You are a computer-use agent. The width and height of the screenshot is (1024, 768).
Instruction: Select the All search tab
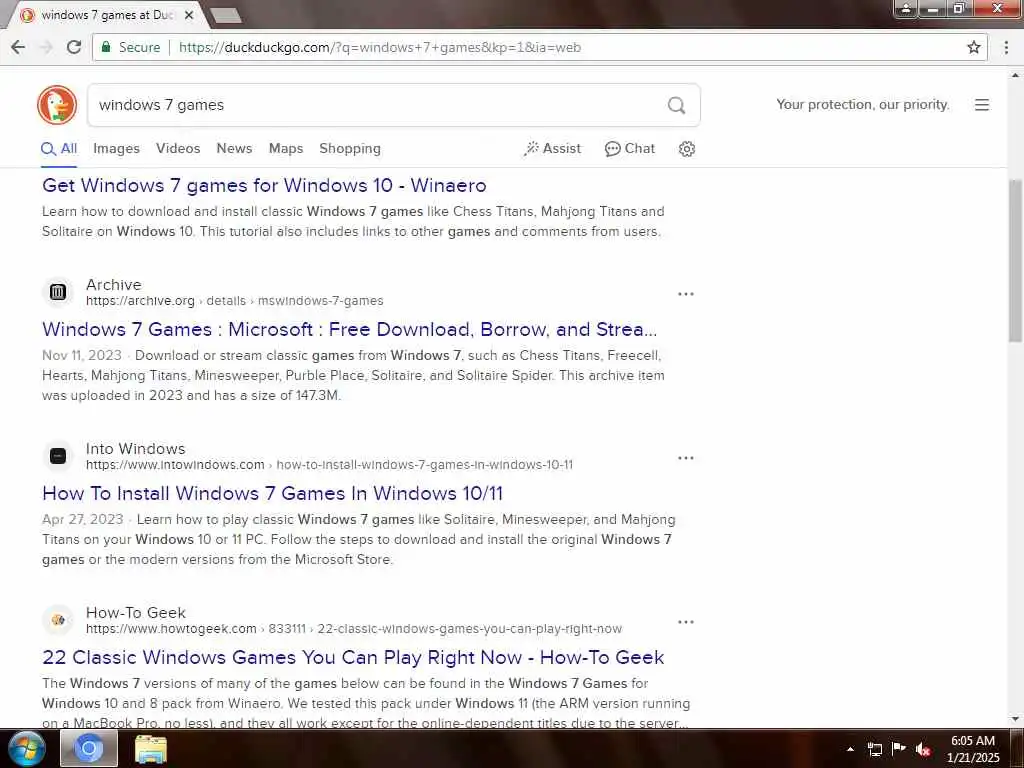(59, 149)
